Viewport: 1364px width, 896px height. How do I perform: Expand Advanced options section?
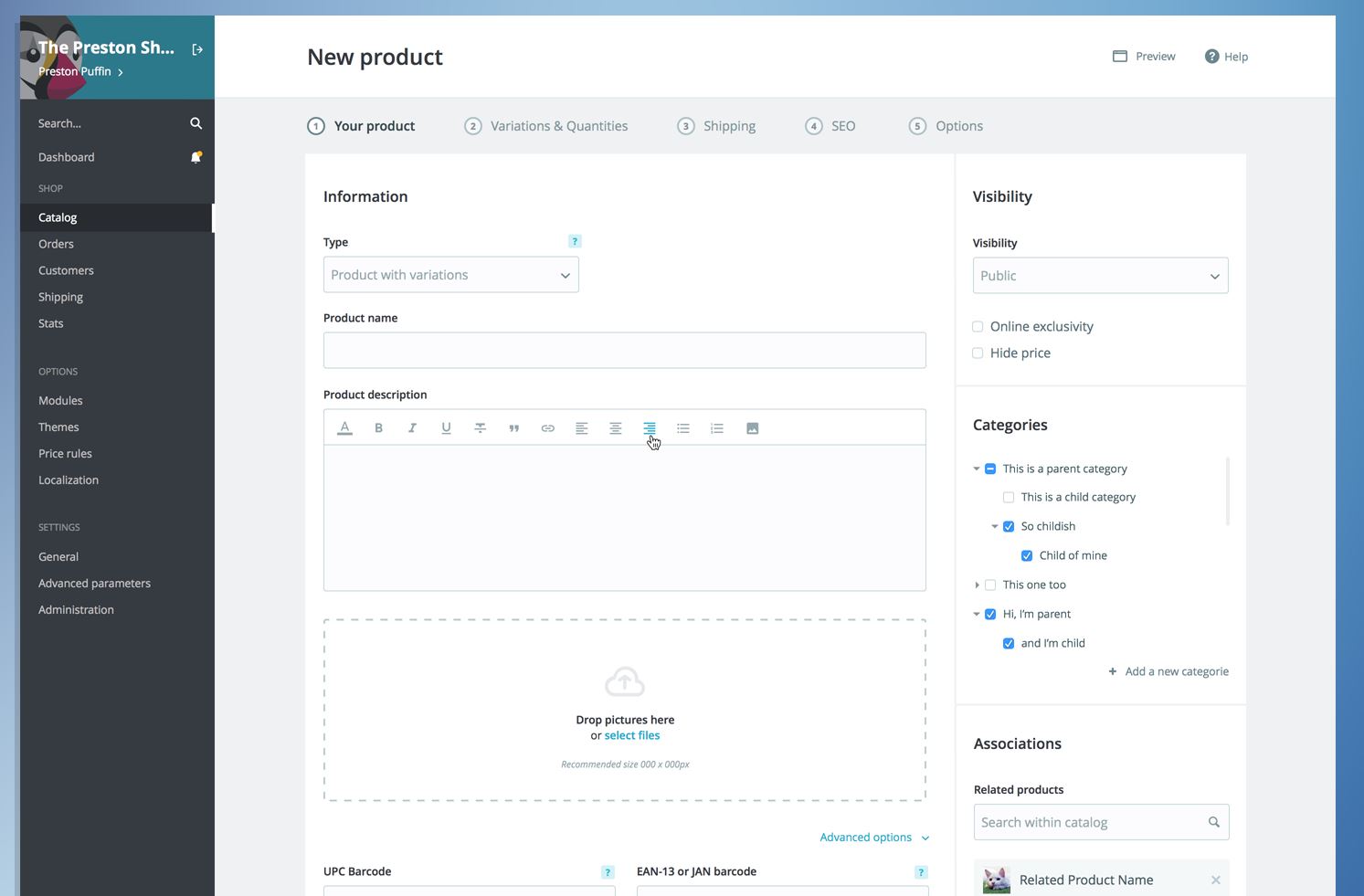point(874,838)
